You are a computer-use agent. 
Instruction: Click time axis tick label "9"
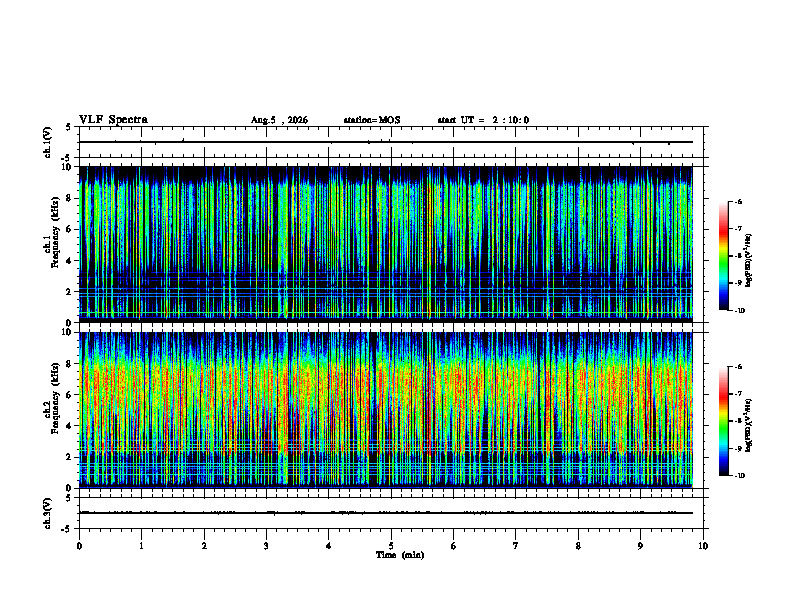640,546
